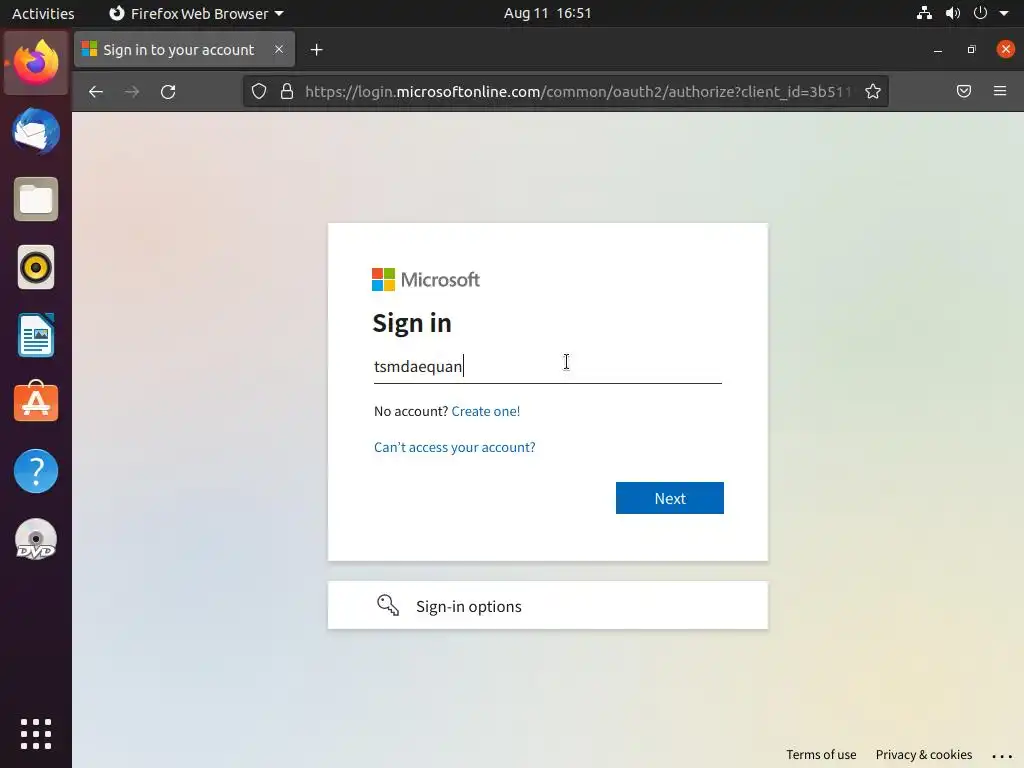Open Help from the dock
Viewport: 1024px width, 768px height.
coord(36,471)
